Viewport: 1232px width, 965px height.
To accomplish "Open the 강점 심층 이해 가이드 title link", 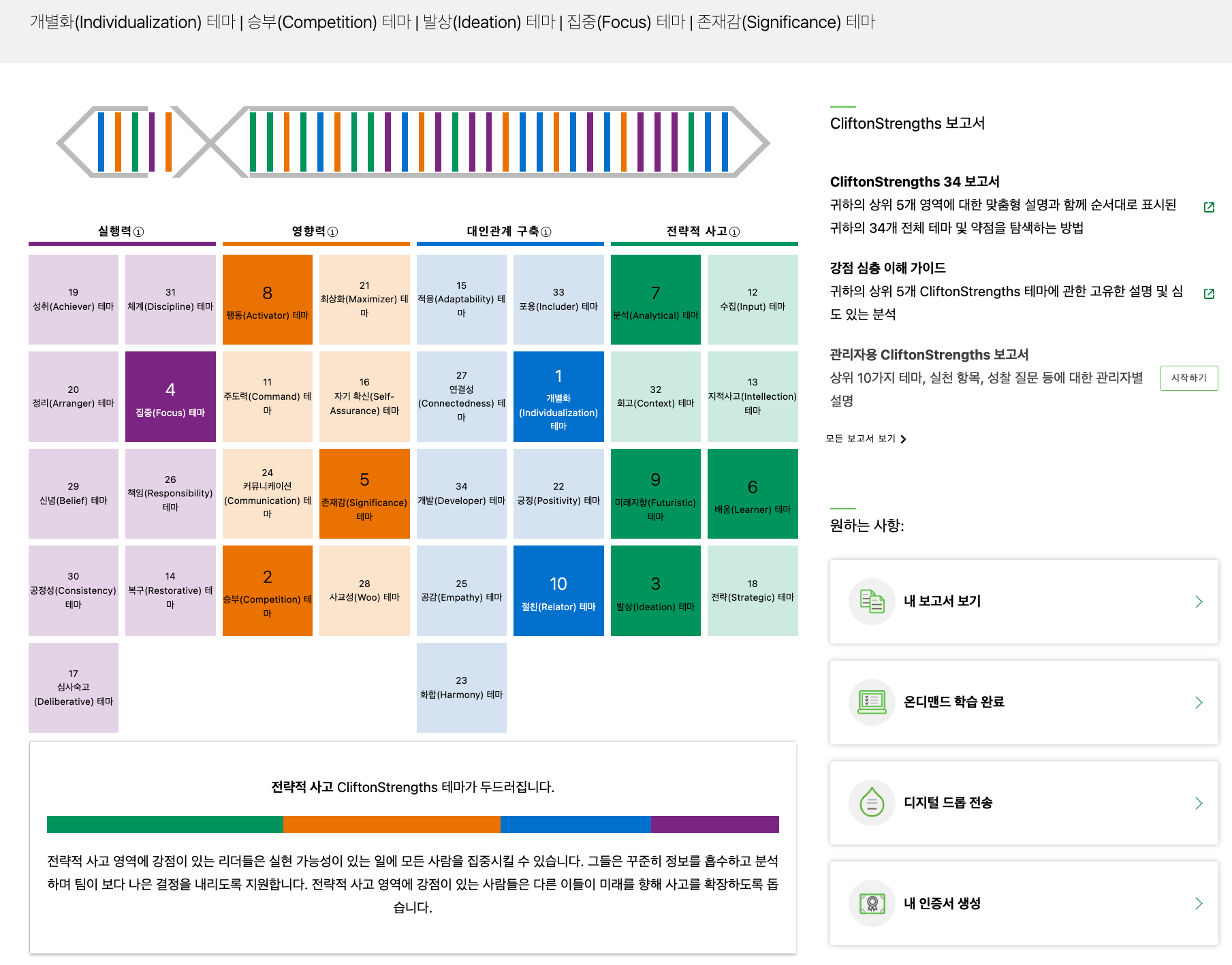I will 888,268.
